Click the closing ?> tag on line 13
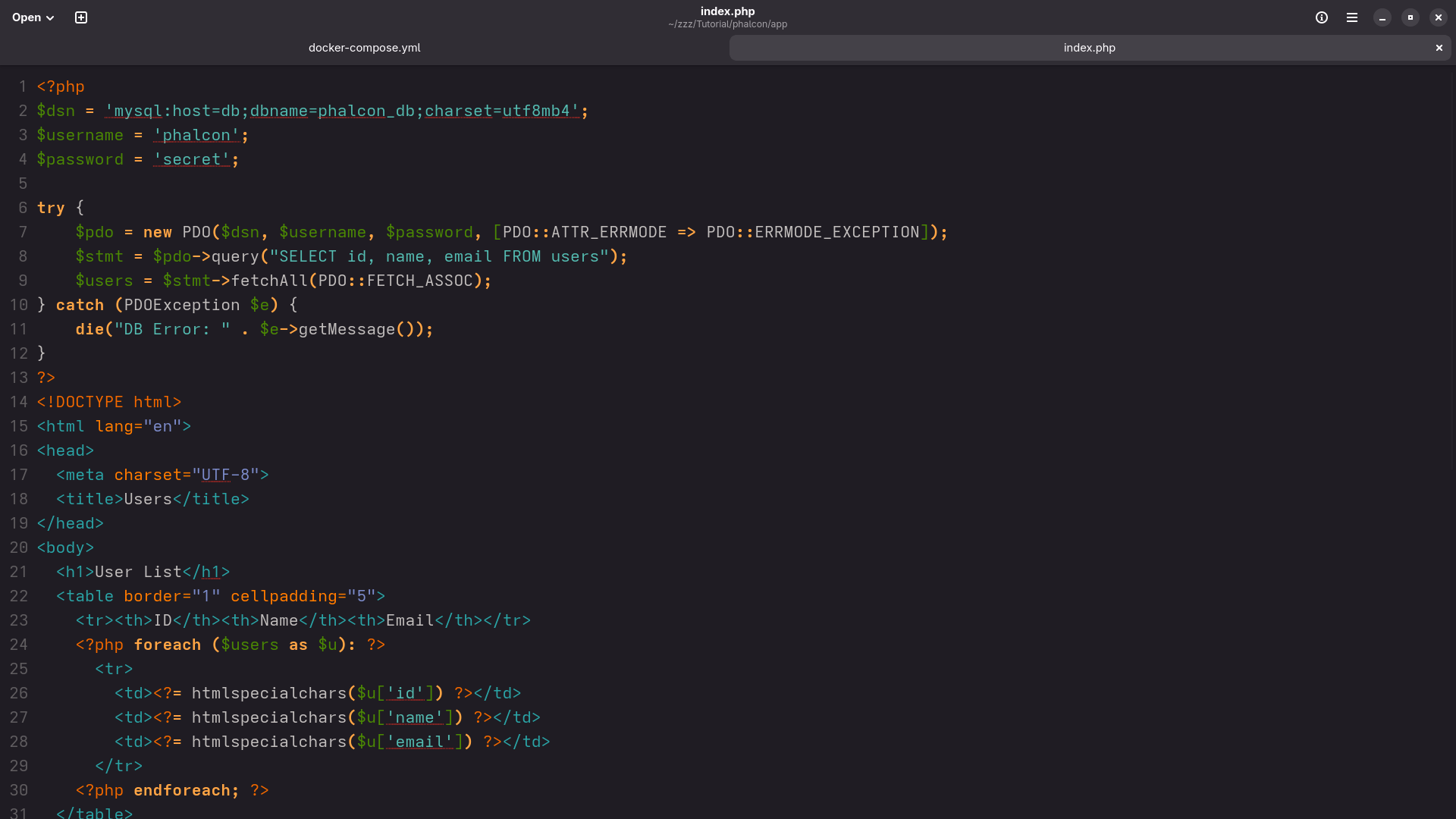The width and height of the screenshot is (1456, 819). [x=46, y=378]
